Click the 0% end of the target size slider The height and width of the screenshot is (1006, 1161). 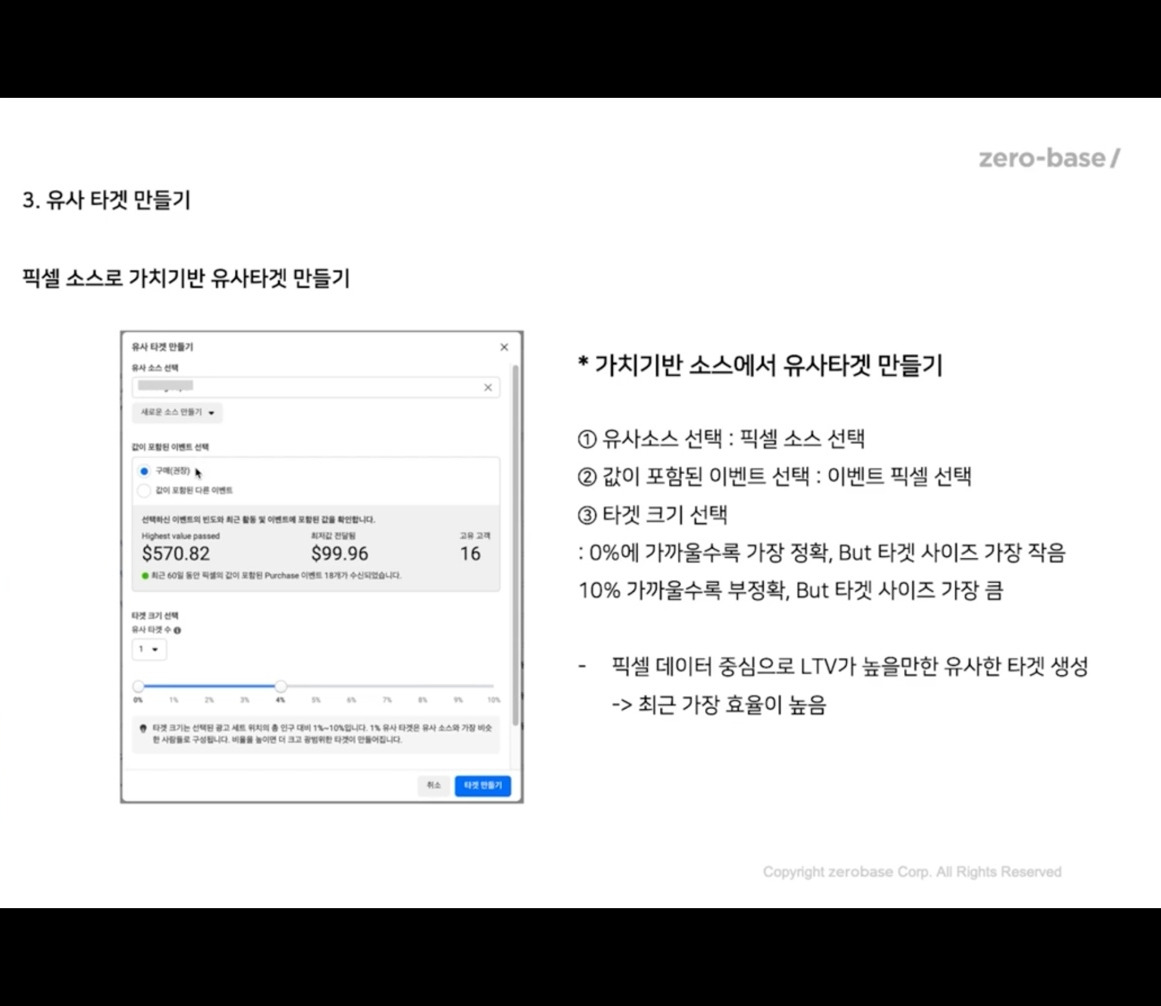point(138,686)
